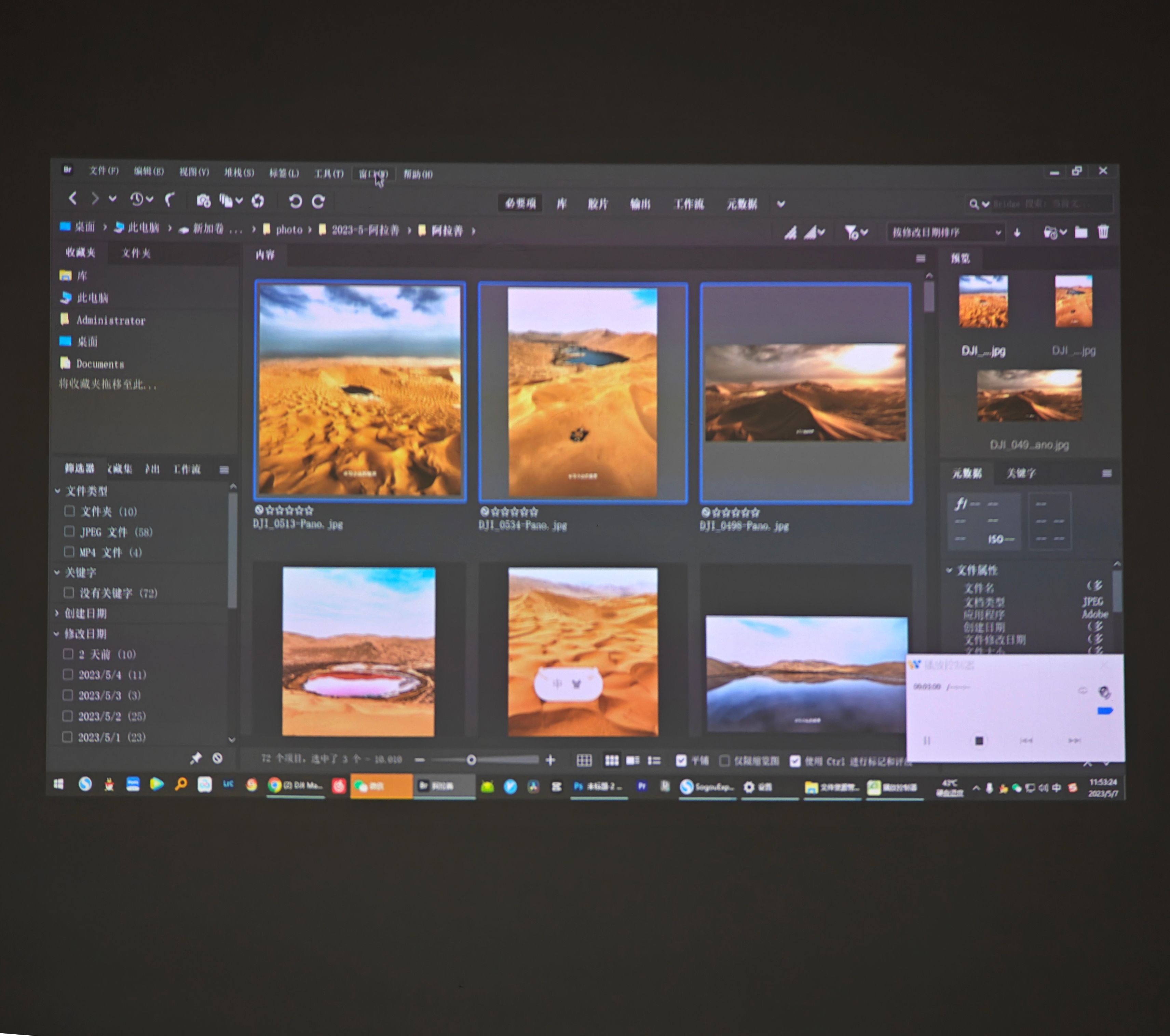Collapse the 文件类型 filter section
This screenshot has width=1170, height=1036.
[57, 491]
